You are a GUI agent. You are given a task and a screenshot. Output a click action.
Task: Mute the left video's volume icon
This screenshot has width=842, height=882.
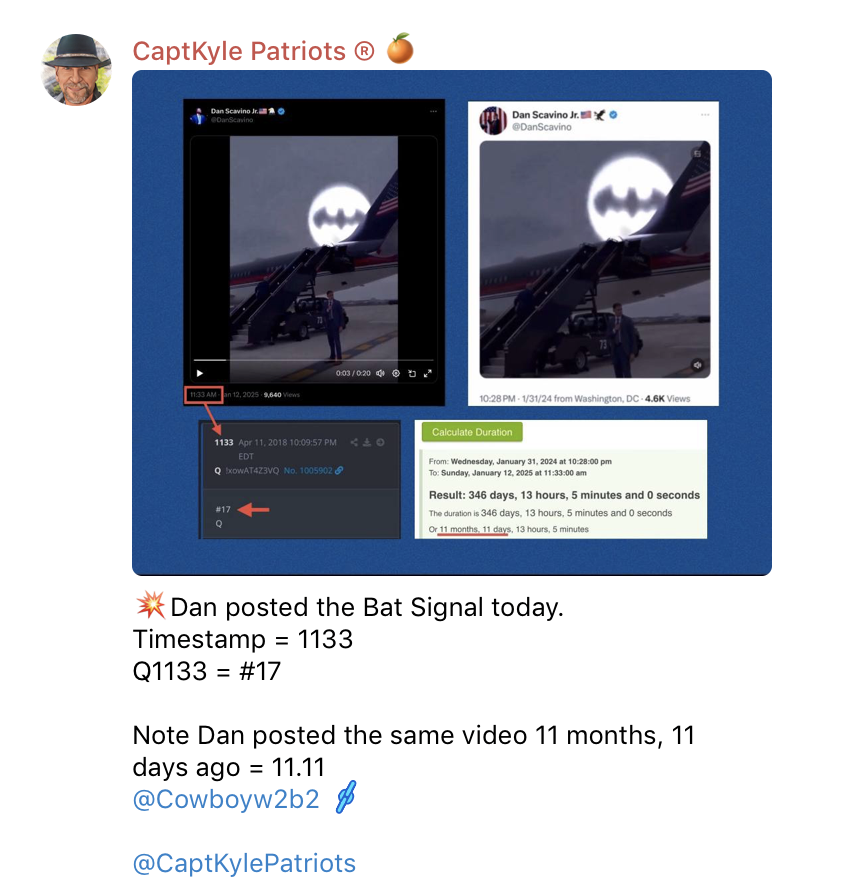pyautogui.click(x=381, y=373)
